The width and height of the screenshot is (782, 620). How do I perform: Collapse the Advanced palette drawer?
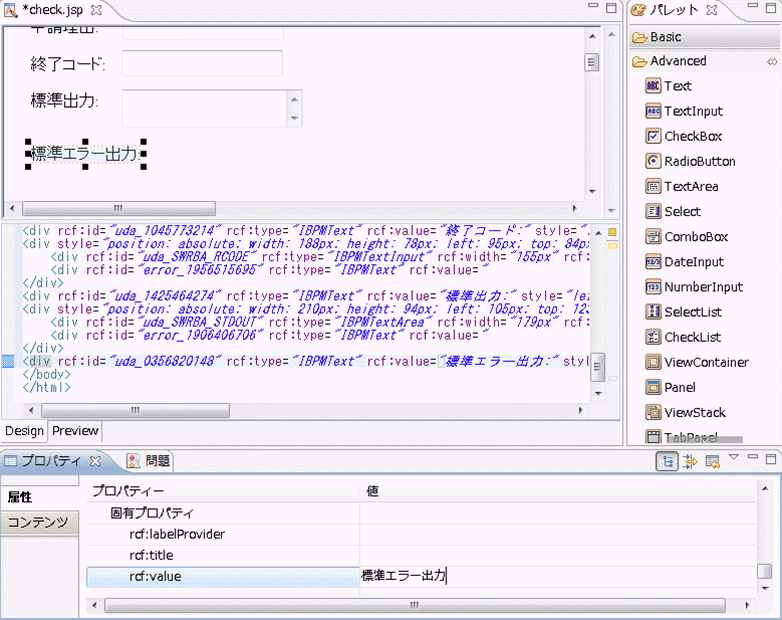[x=677, y=61]
